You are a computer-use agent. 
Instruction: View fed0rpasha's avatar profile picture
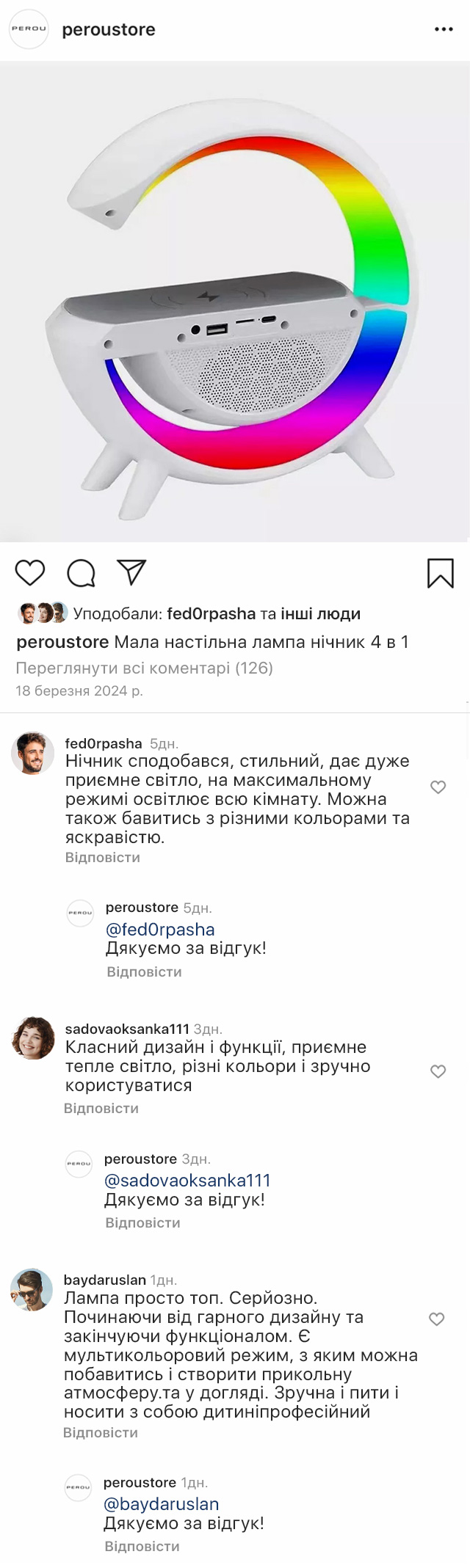click(x=33, y=753)
